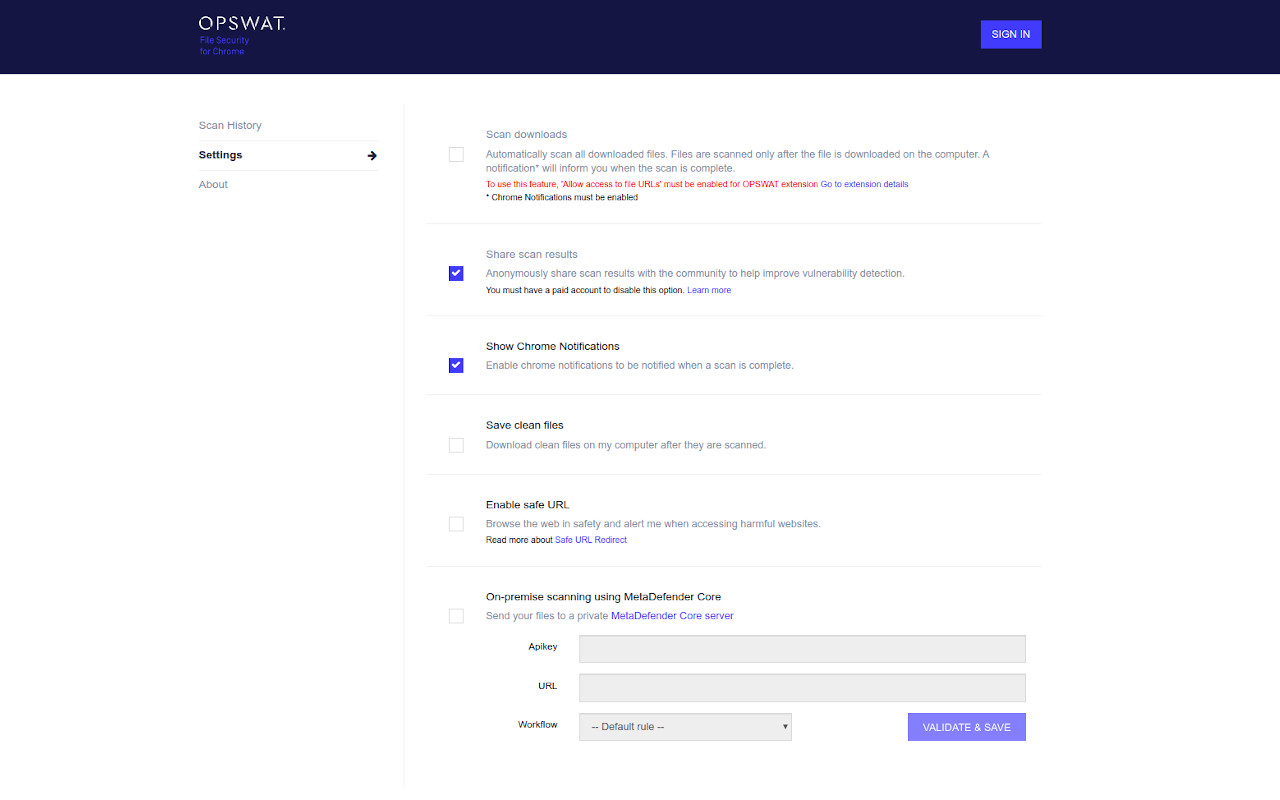Select the Settings menu item
This screenshot has width=1280, height=800.
click(220, 155)
